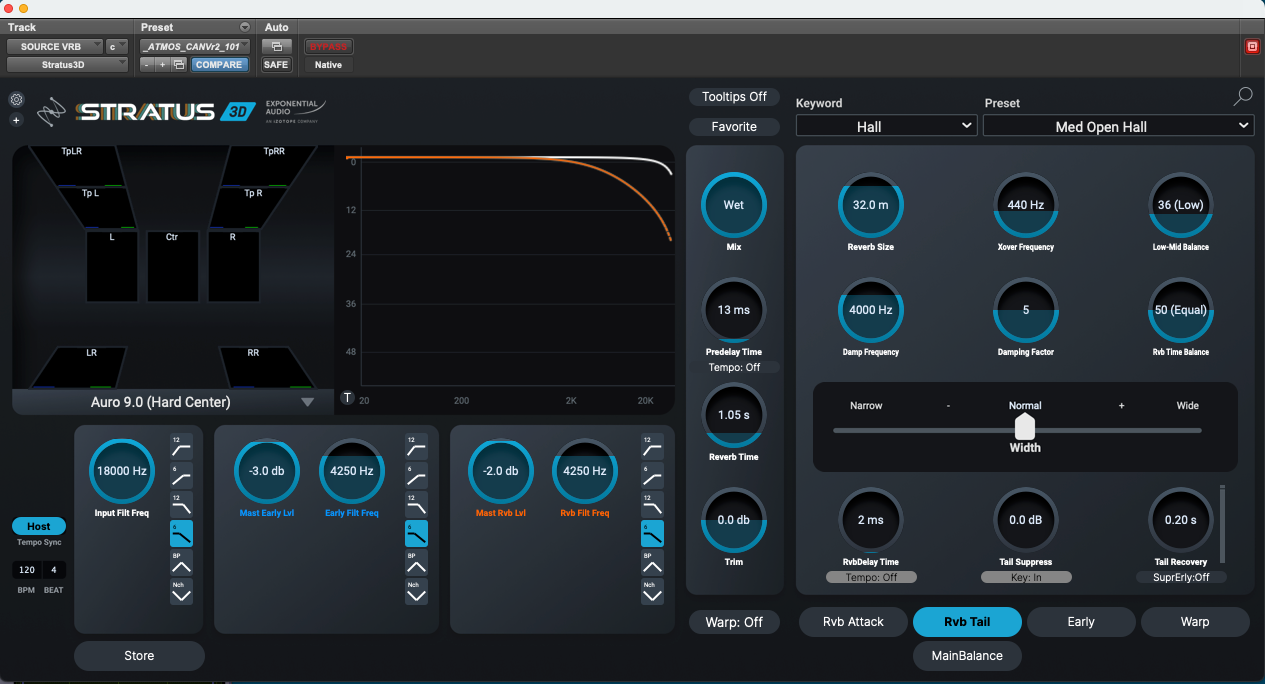
Task: Toggle the Favorite button
Action: tap(735, 126)
